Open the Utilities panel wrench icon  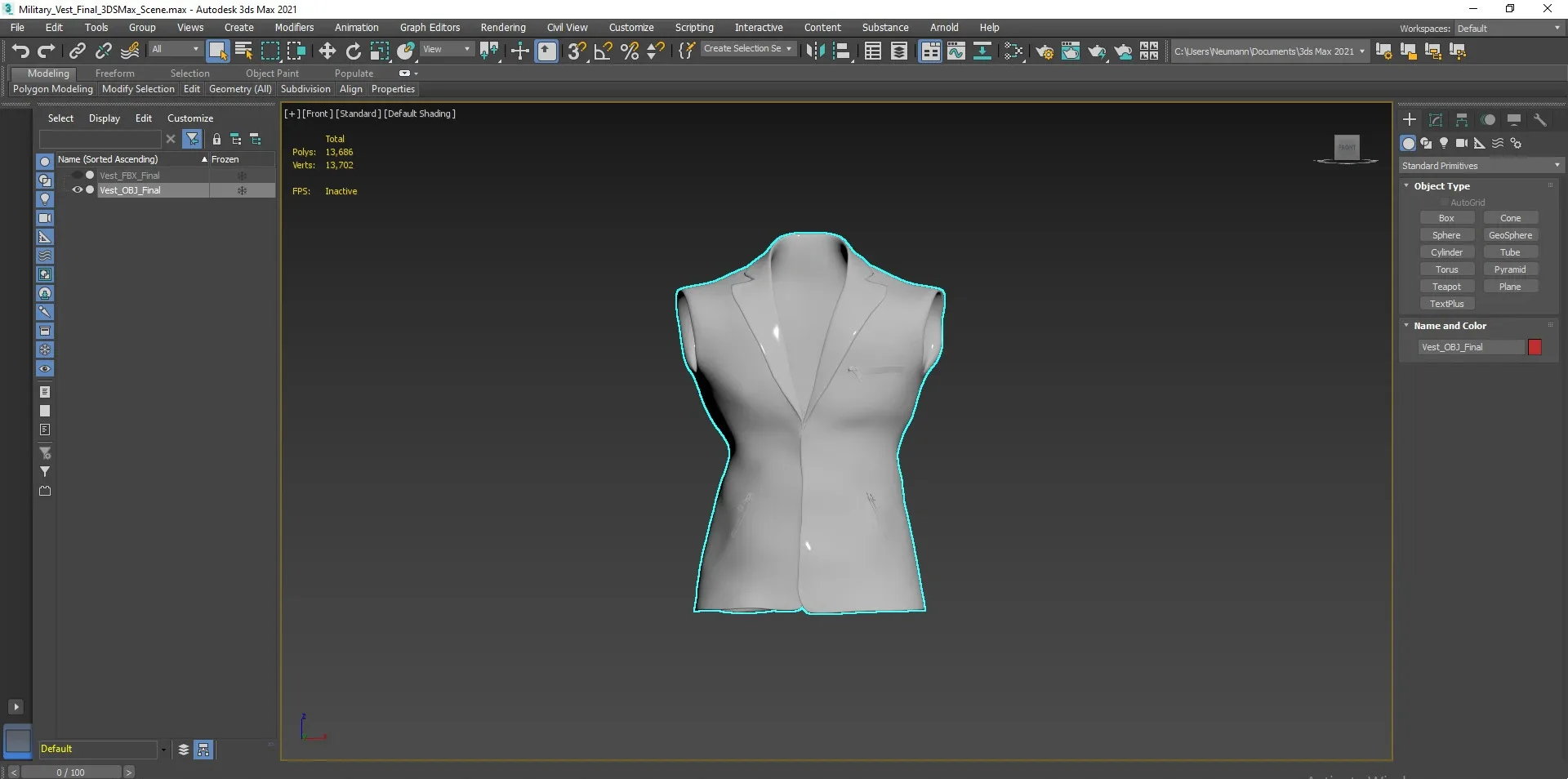1539,120
